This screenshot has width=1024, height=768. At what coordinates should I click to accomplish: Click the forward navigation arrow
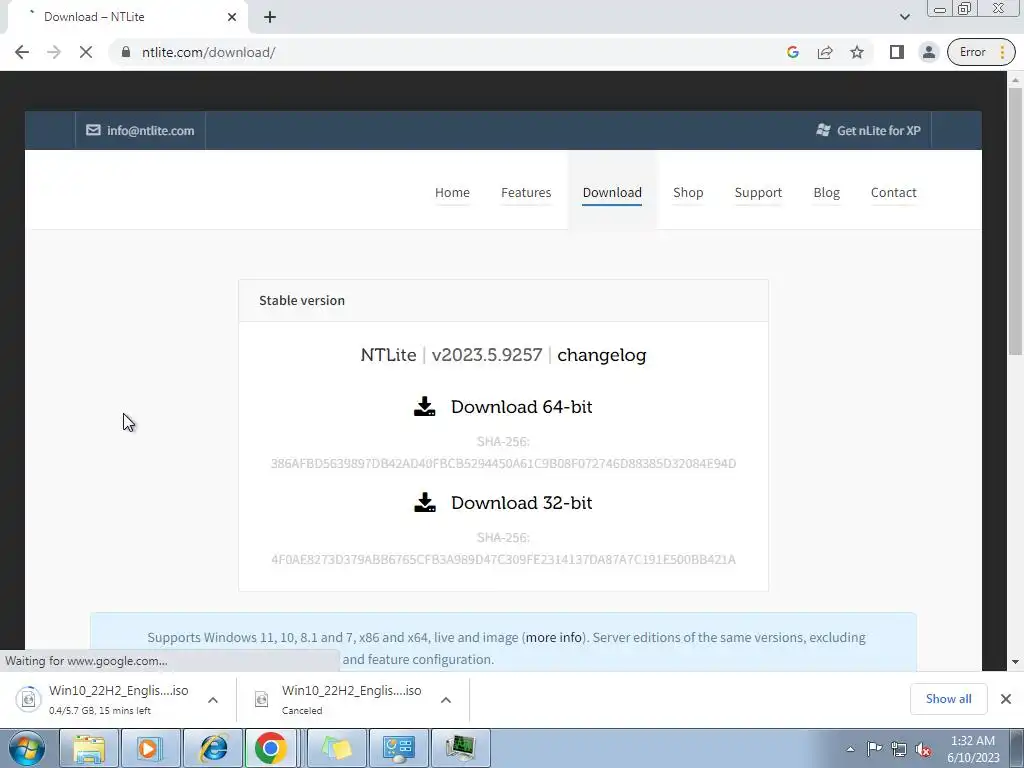click(54, 52)
